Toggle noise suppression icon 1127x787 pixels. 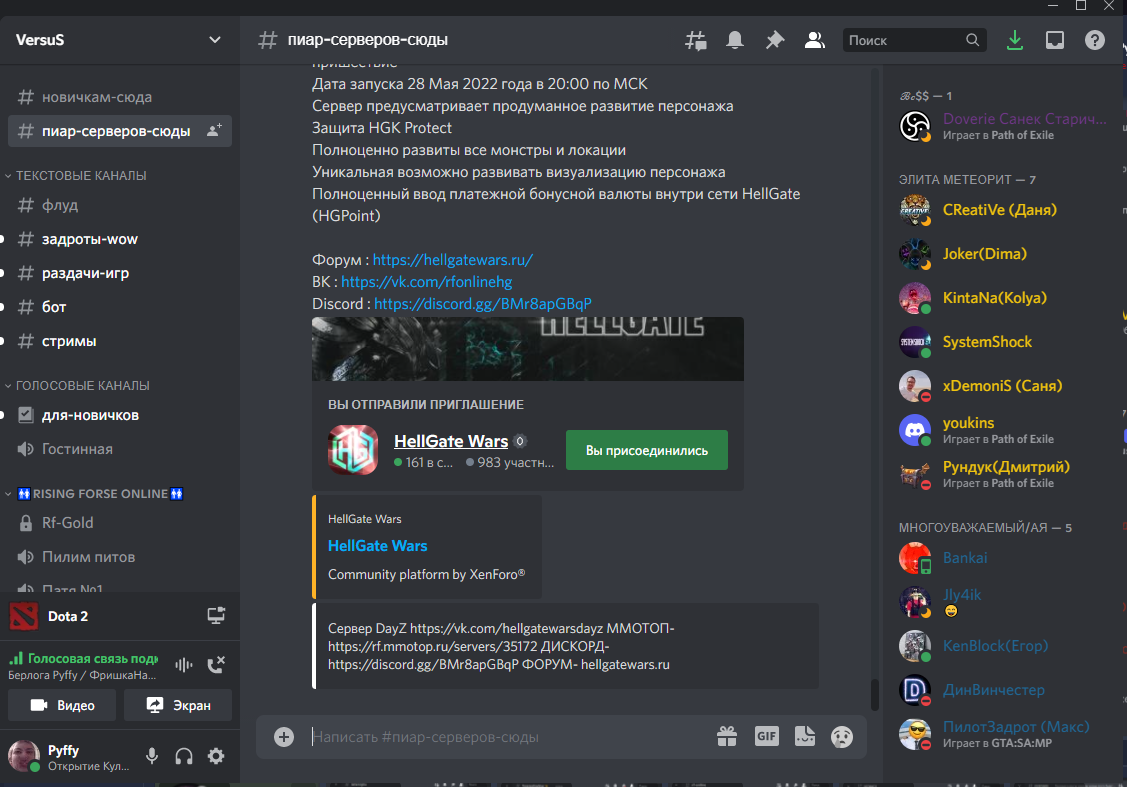click(x=183, y=665)
